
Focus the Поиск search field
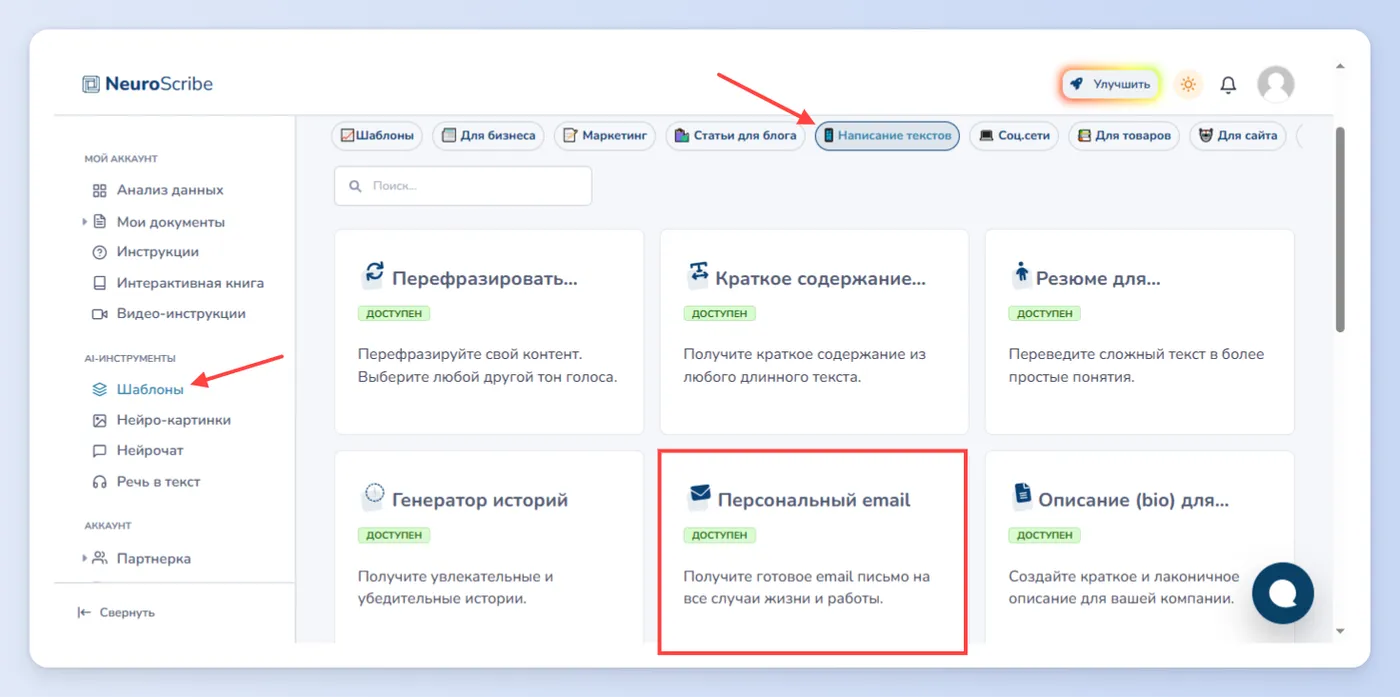(463, 186)
